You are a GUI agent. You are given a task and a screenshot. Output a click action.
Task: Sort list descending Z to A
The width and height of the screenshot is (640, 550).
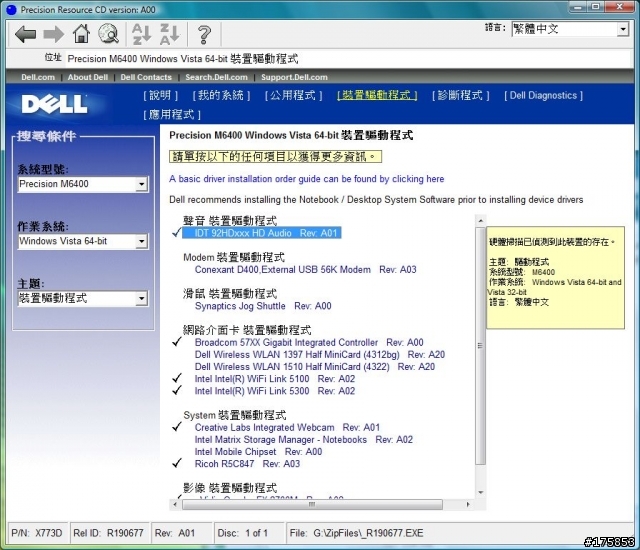pos(169,34)
